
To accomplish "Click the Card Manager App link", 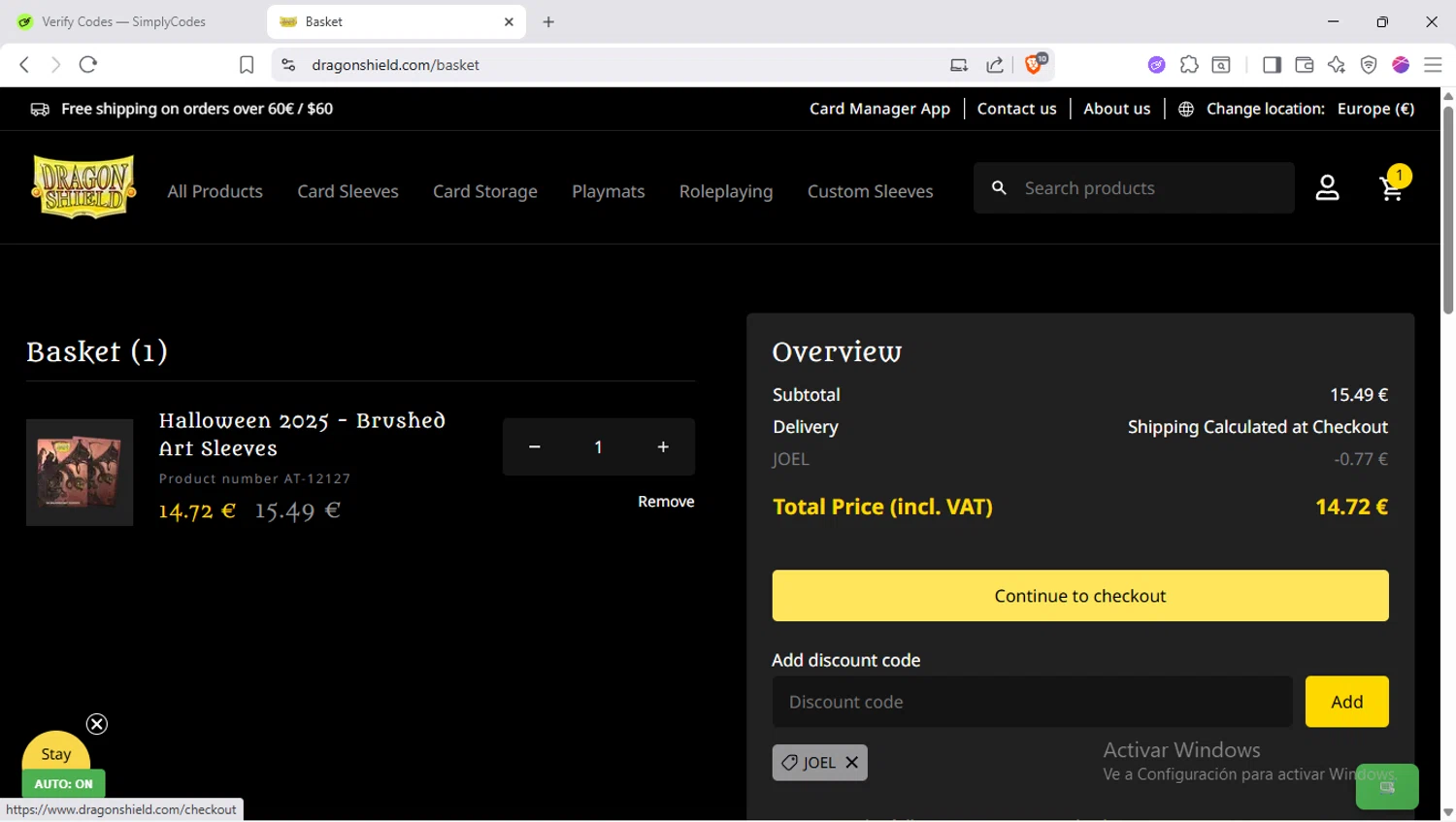I will coord(879,109).
